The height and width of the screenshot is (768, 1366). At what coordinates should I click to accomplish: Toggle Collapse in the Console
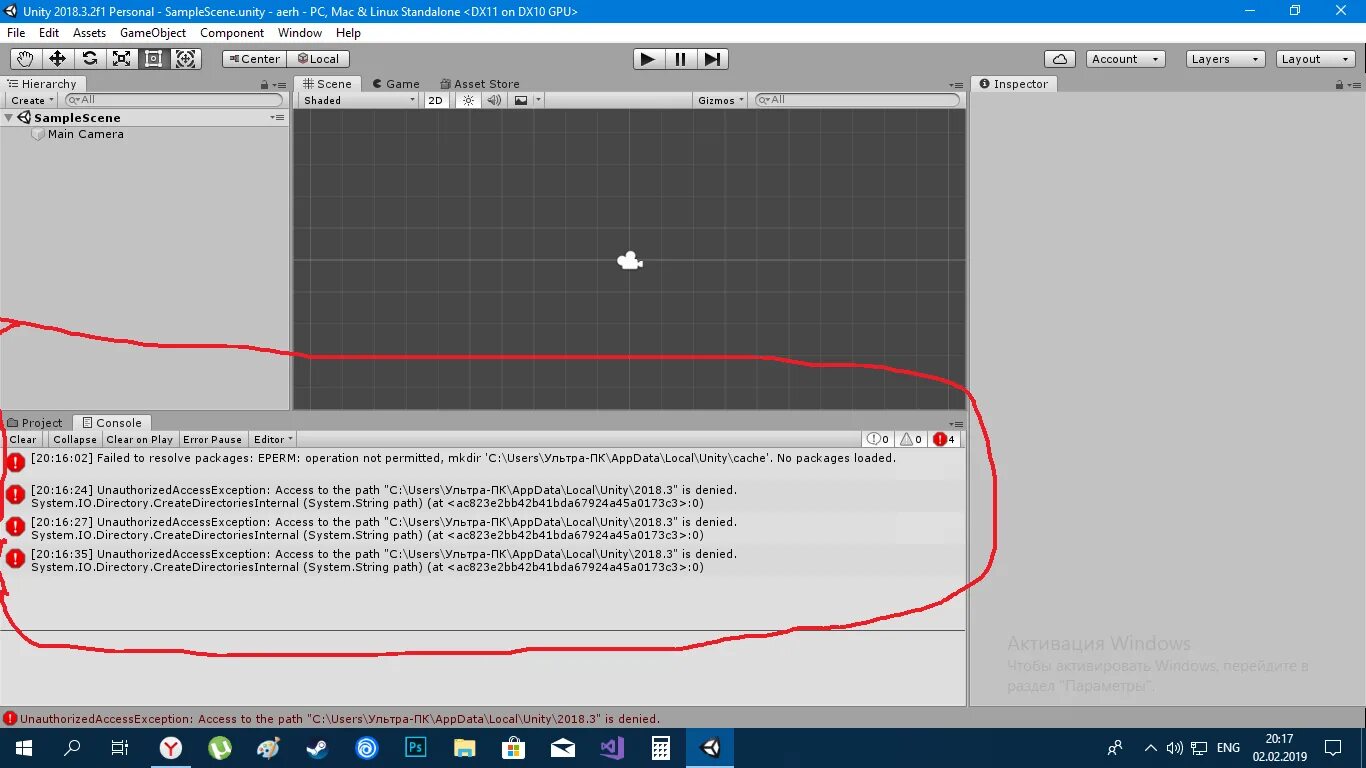coord(75,439)
